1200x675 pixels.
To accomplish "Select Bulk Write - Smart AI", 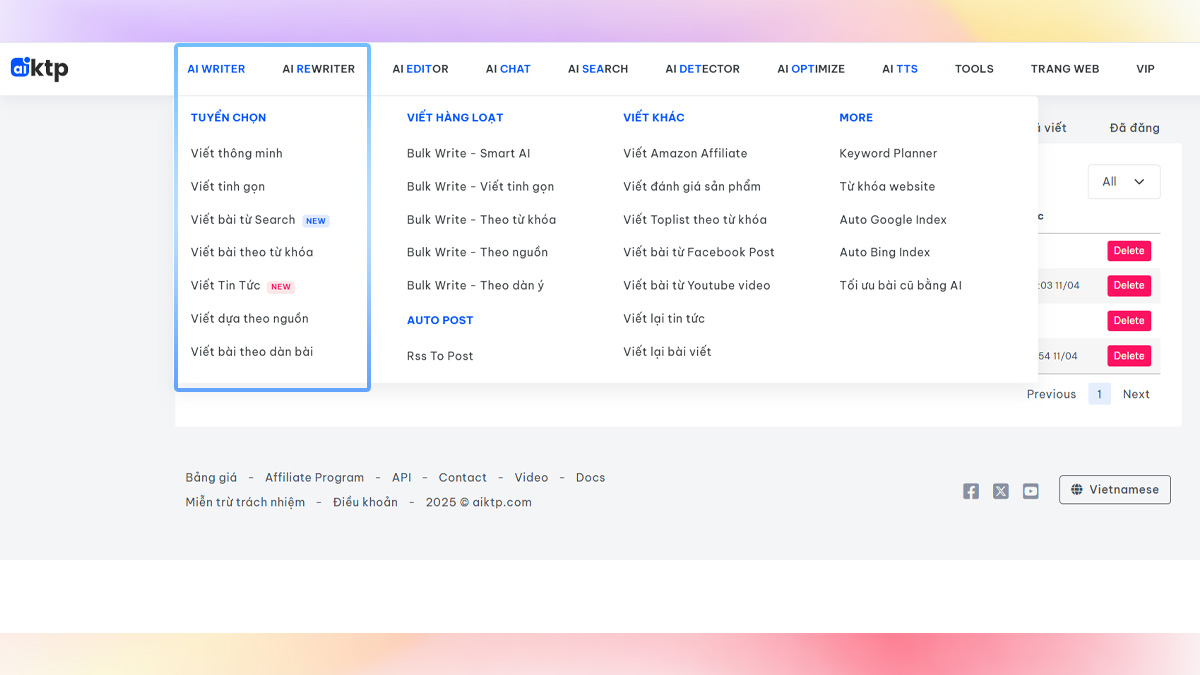I will point(468,153).
